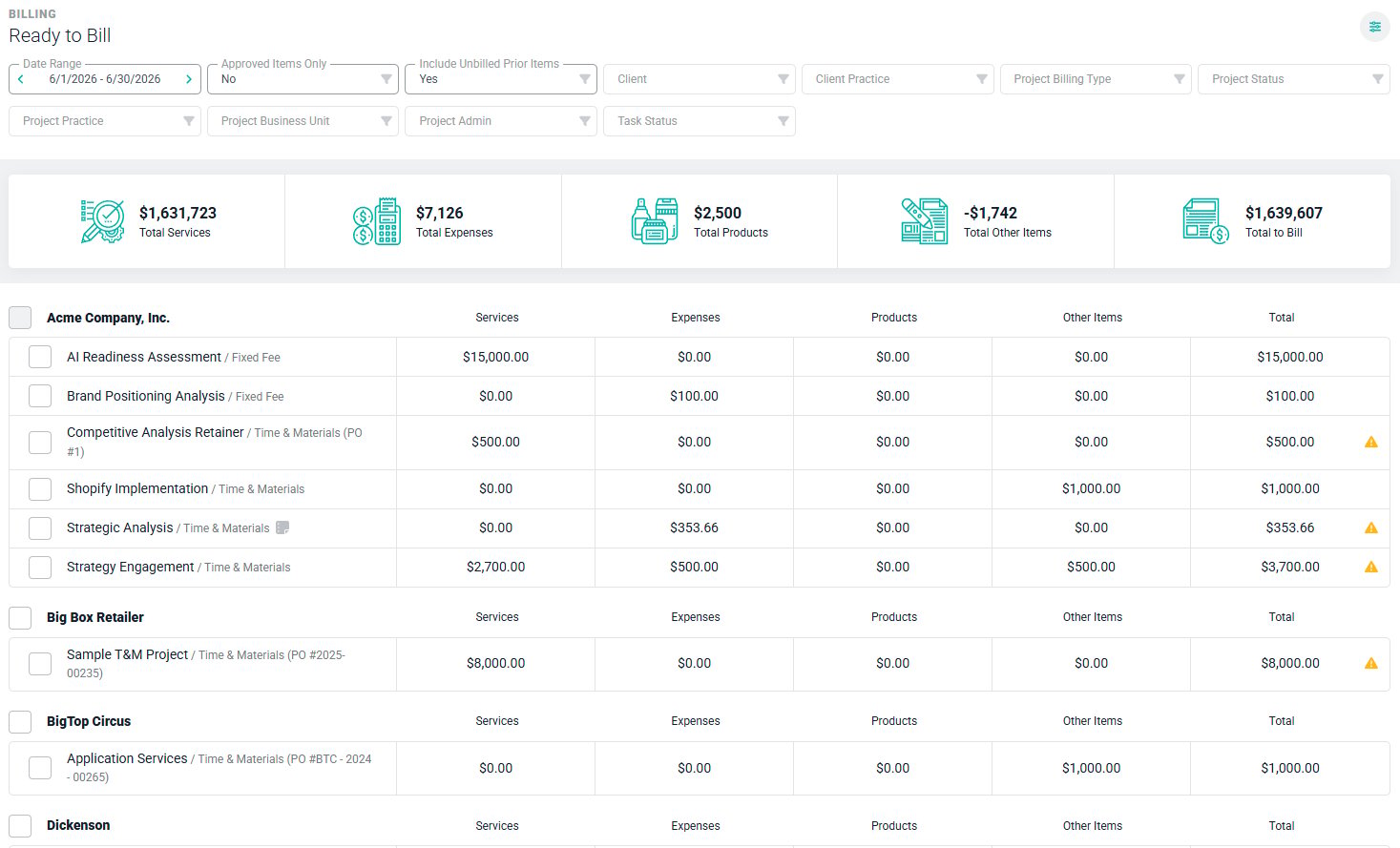The height and width of the screenshot is (848, 1400).
Task: Click warning icon on Competitive Analysis Retainer row
Action: [1371, 442]
